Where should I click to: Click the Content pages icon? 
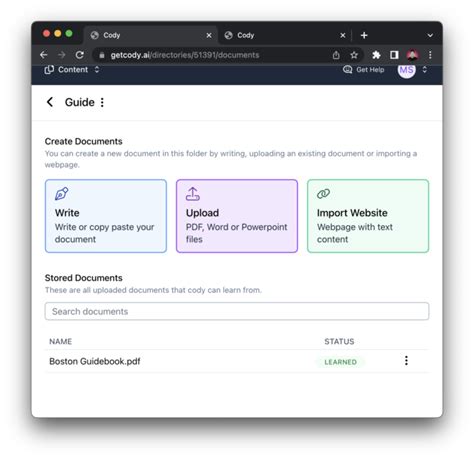pyautogui.click(x=49, y=70)
